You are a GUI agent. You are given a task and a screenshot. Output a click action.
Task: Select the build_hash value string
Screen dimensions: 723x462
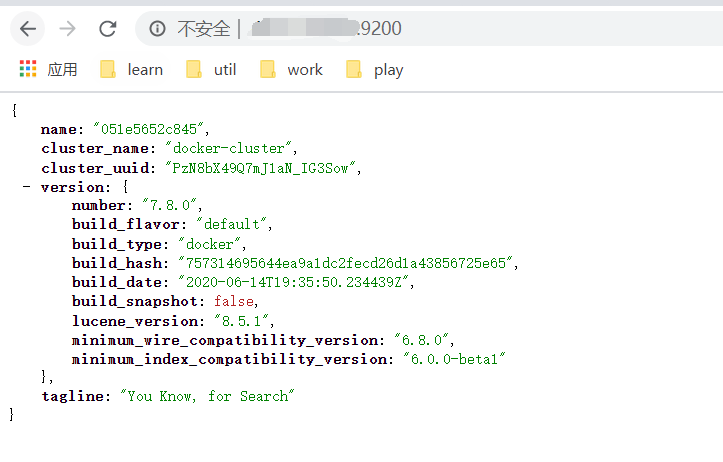click(346, 263)
